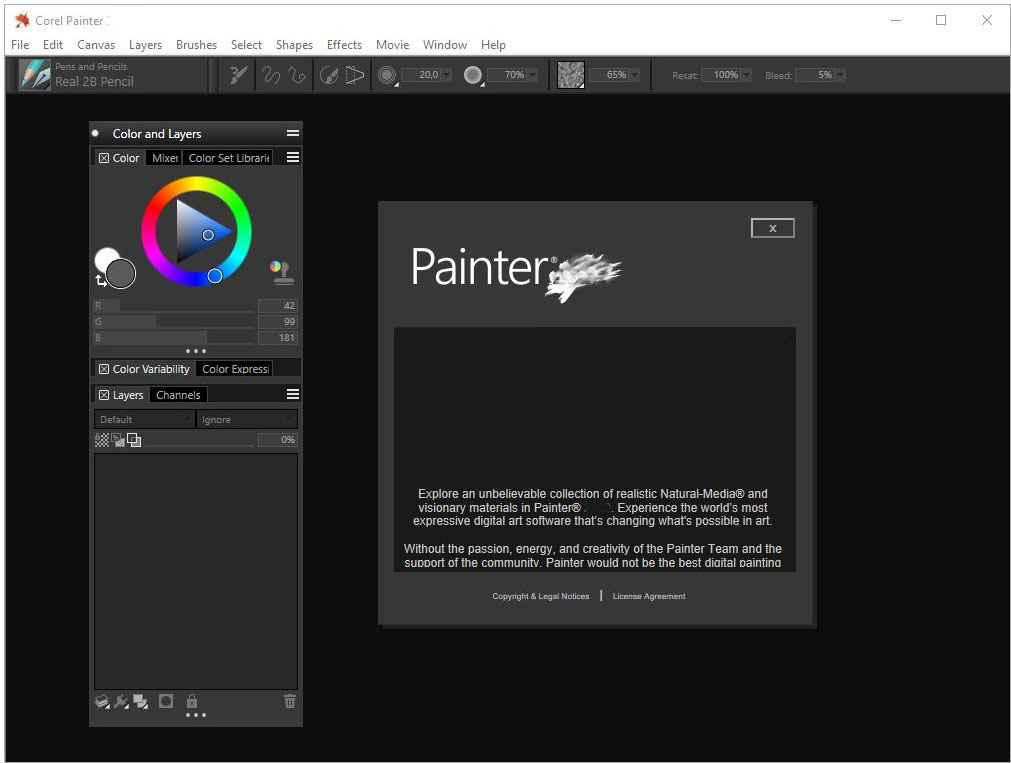Select the additional color white swatch
The height and width of the screenshot is (763, 1011).
(105, 258)
